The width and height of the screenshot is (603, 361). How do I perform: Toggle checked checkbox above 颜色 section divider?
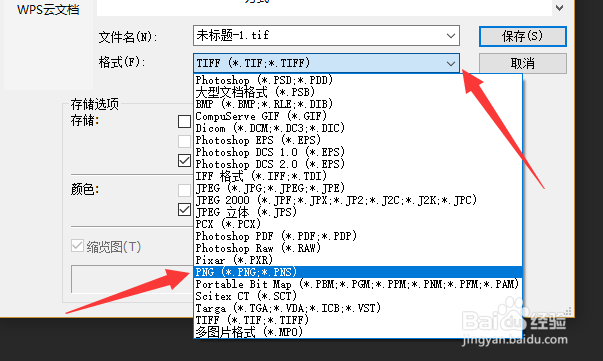(x=184, y=160)
